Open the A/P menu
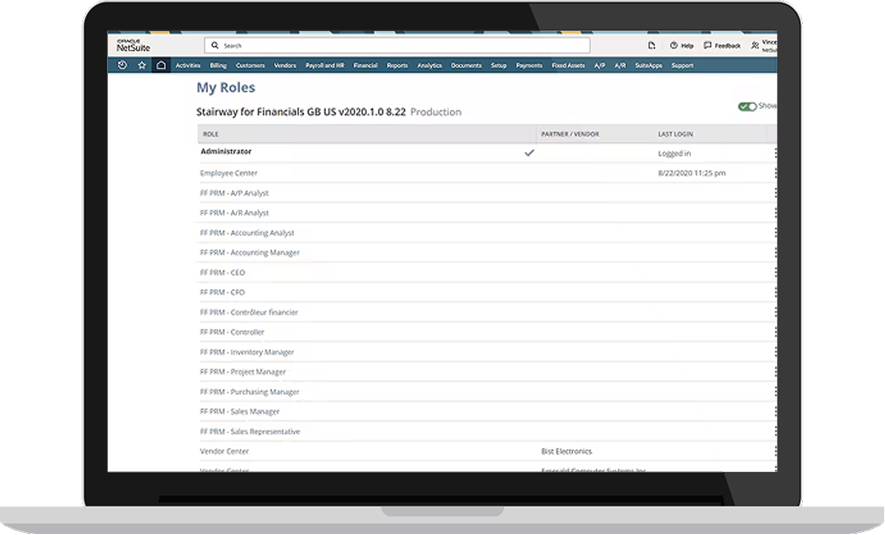 pyautogui.click(x=599, y=65)
